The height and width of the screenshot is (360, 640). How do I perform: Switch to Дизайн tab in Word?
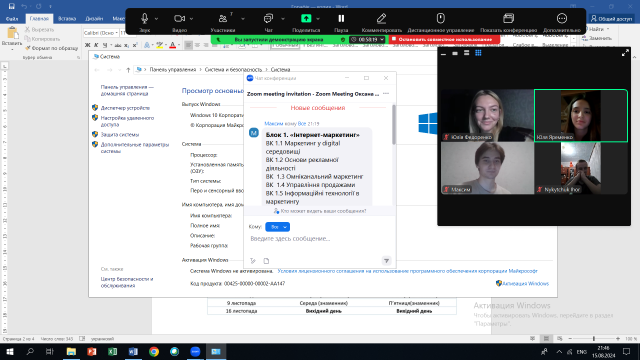pos(94,19)
